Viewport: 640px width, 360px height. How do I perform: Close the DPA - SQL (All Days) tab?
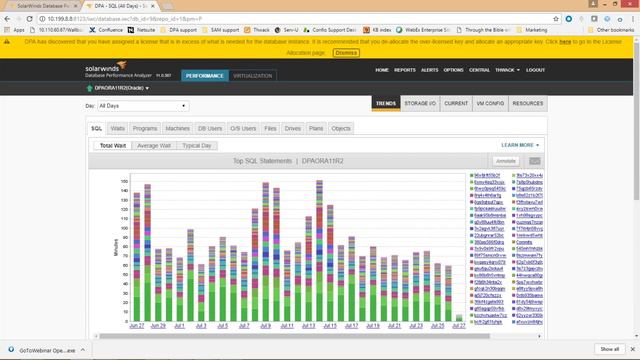pos(153,6)
